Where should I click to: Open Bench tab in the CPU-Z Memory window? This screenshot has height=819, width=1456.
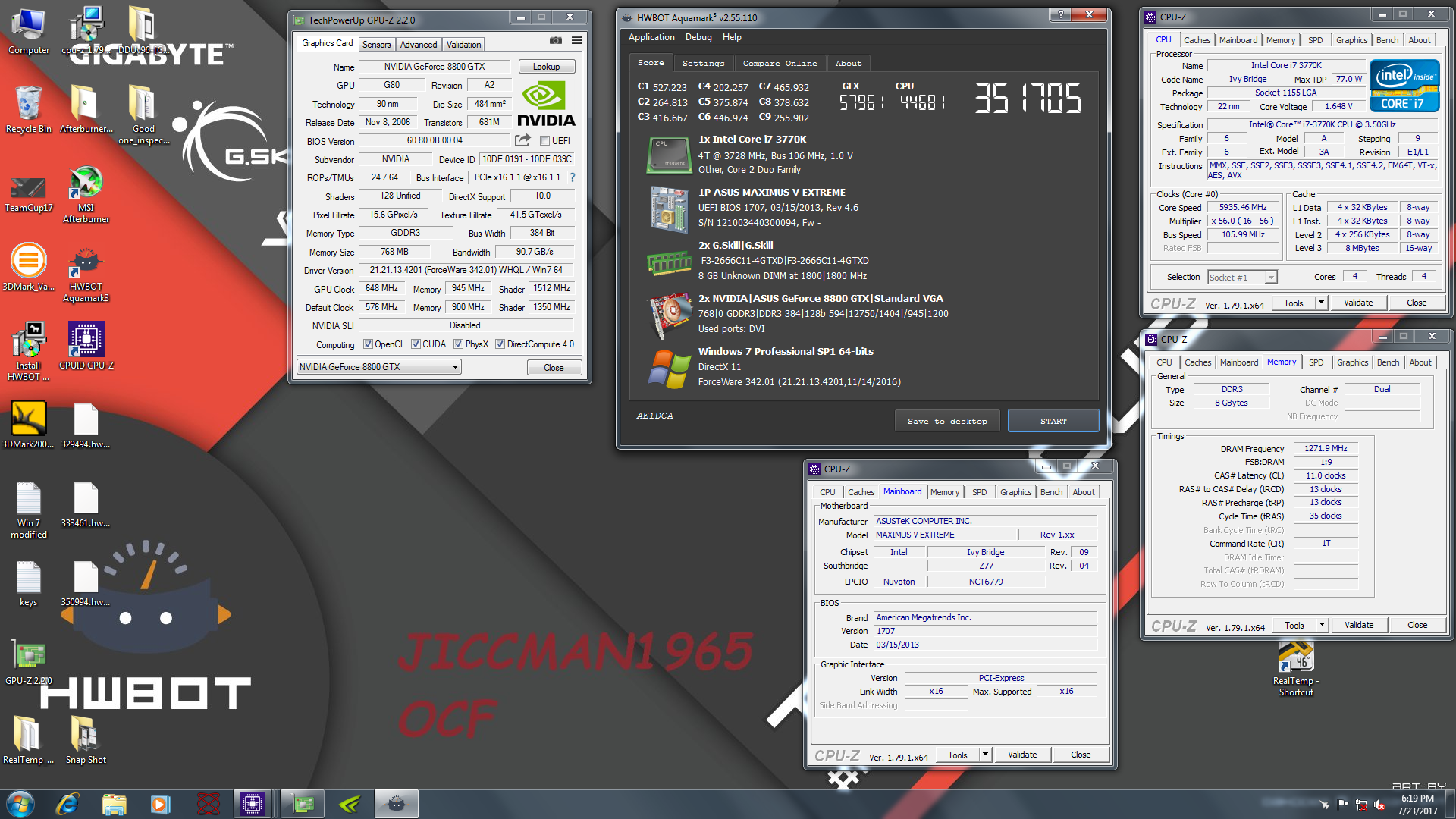click(x=1388, y=362)
